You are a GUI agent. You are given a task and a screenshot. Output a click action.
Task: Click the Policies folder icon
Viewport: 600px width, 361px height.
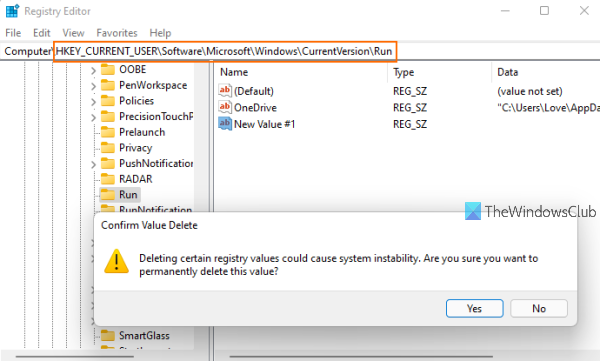(x=108, y=101)
